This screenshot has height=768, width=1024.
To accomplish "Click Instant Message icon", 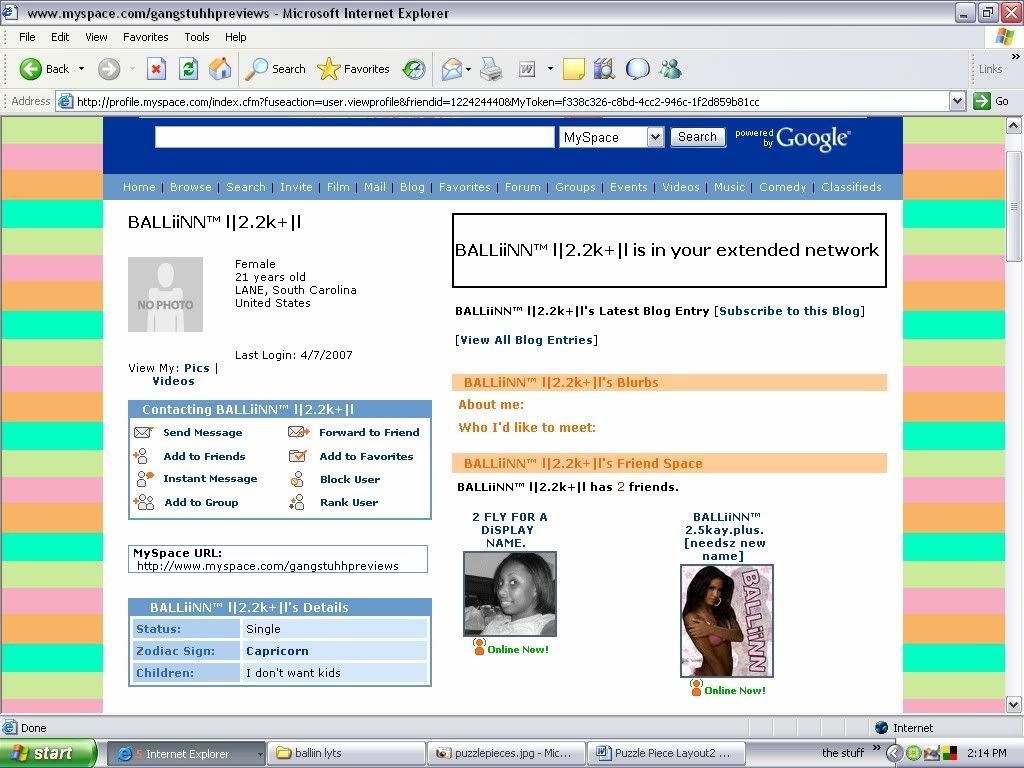I will click(x=144, y=479).
